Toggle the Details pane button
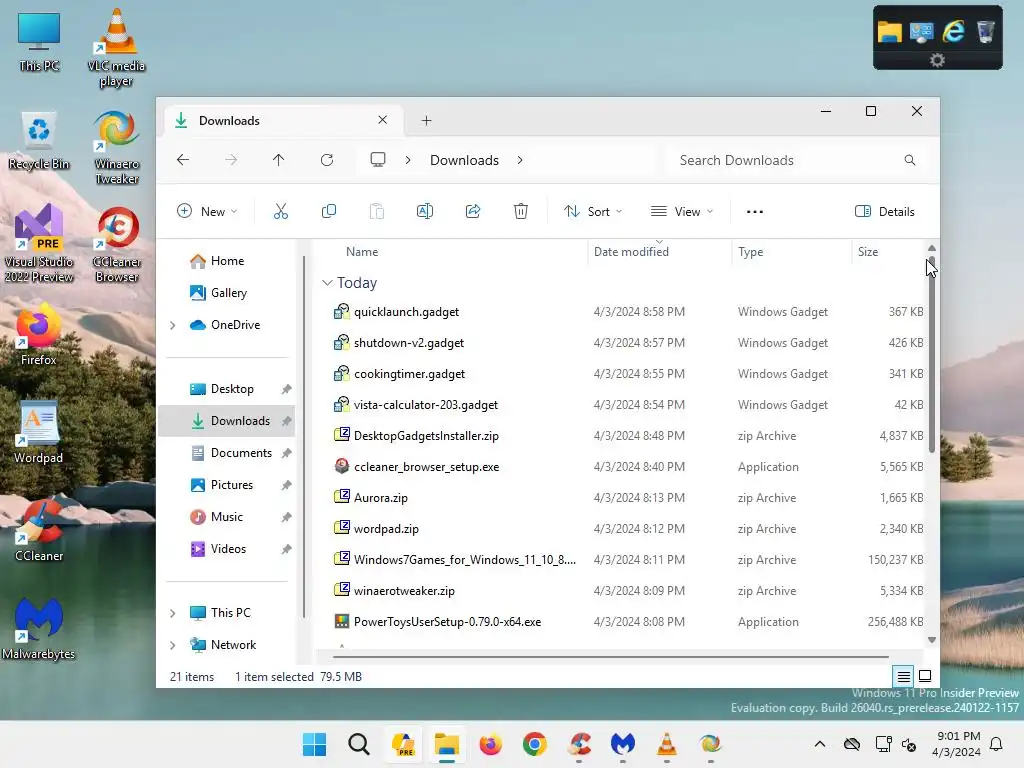This screenshot has width=1024, height=768. pyautogui.click(x=884, y=212)
